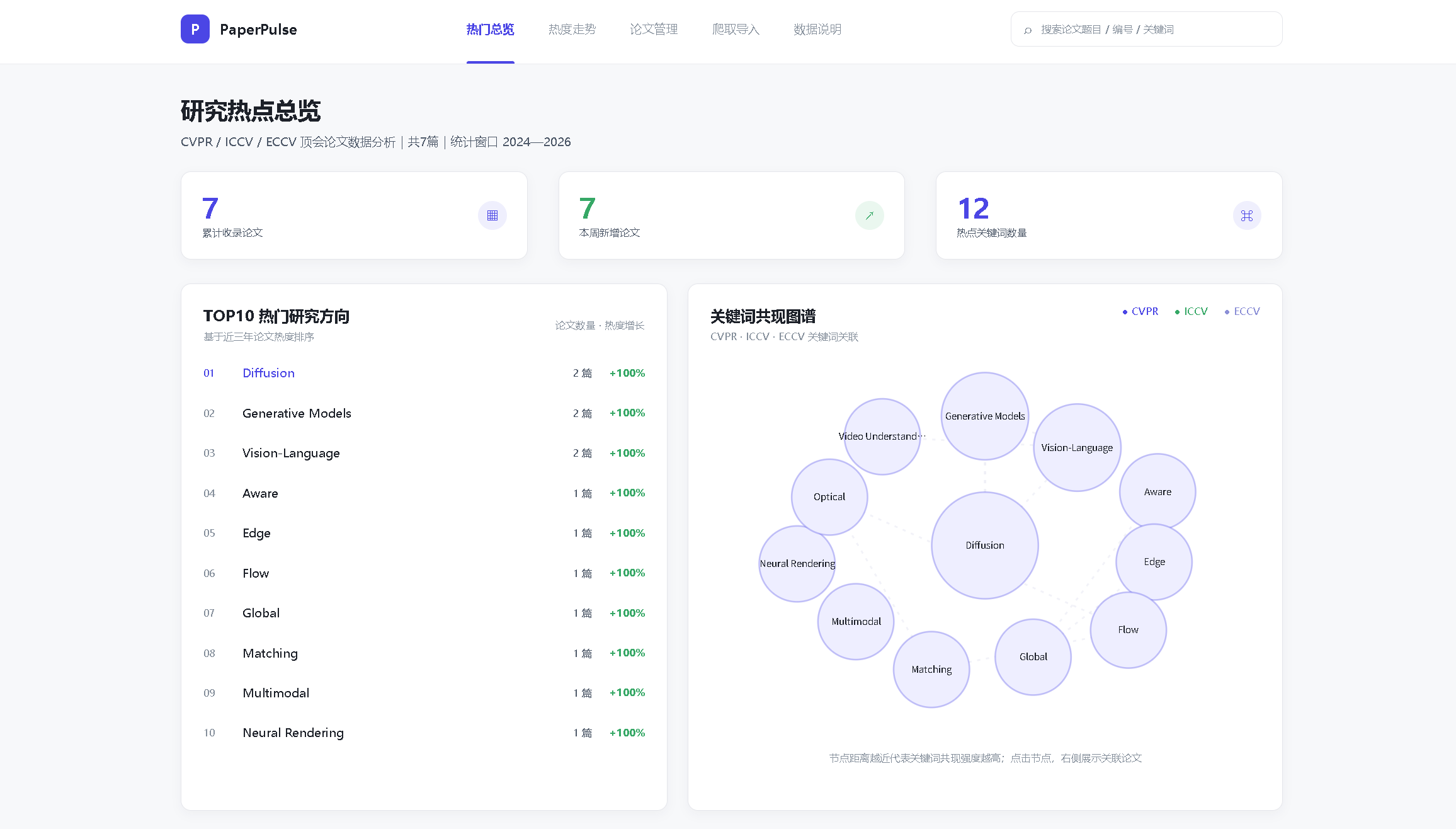Click the central Diffusion graph node

click(x=985, y=546)
